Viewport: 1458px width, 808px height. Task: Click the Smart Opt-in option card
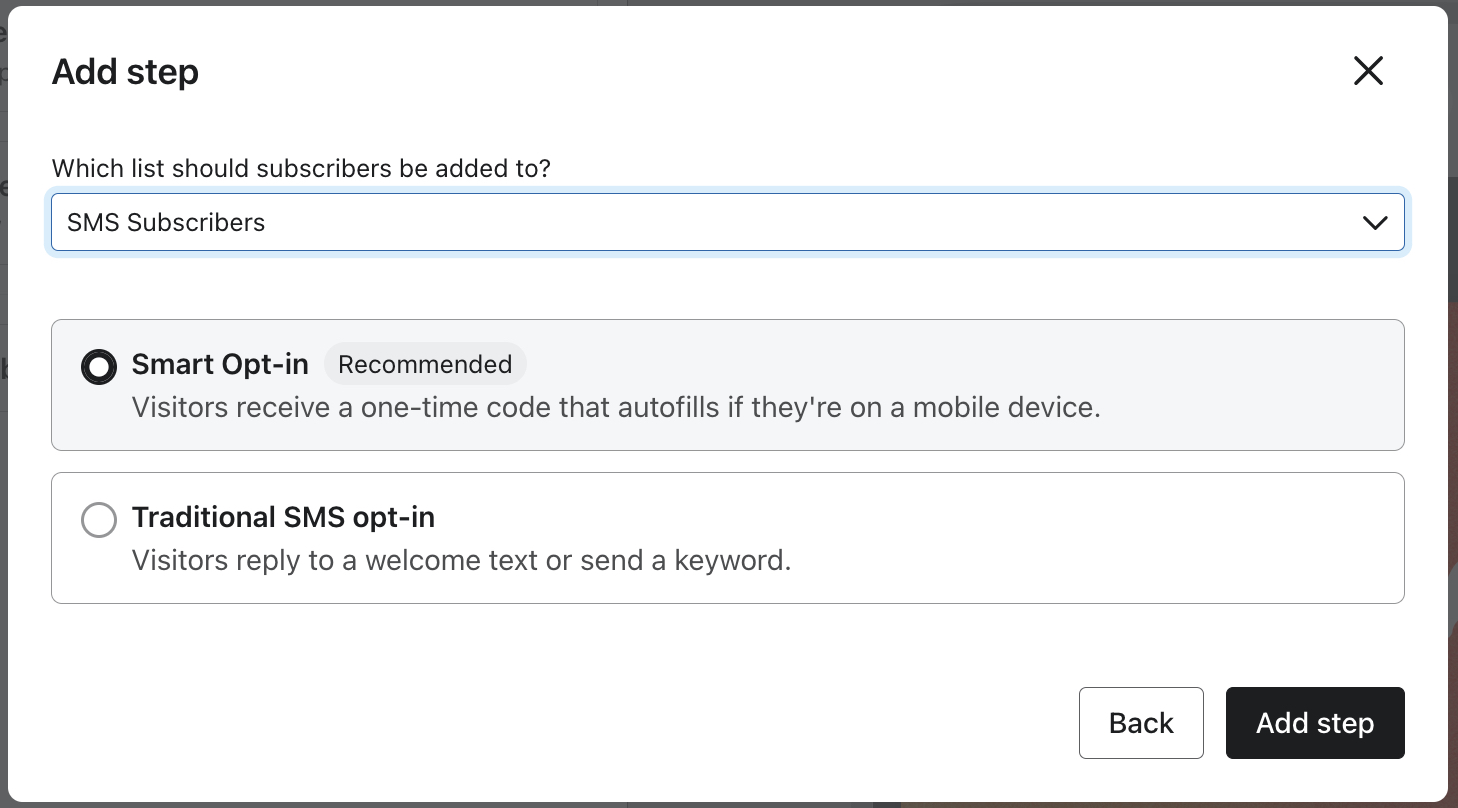point(728,385)
